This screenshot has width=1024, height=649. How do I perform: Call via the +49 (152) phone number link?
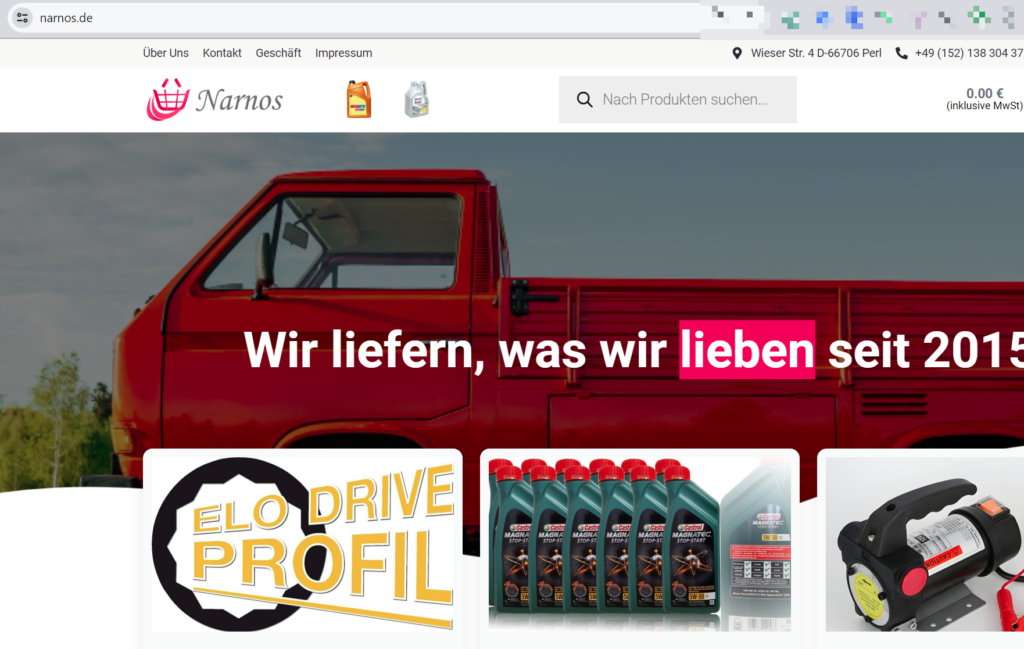(x=968, y=52)
